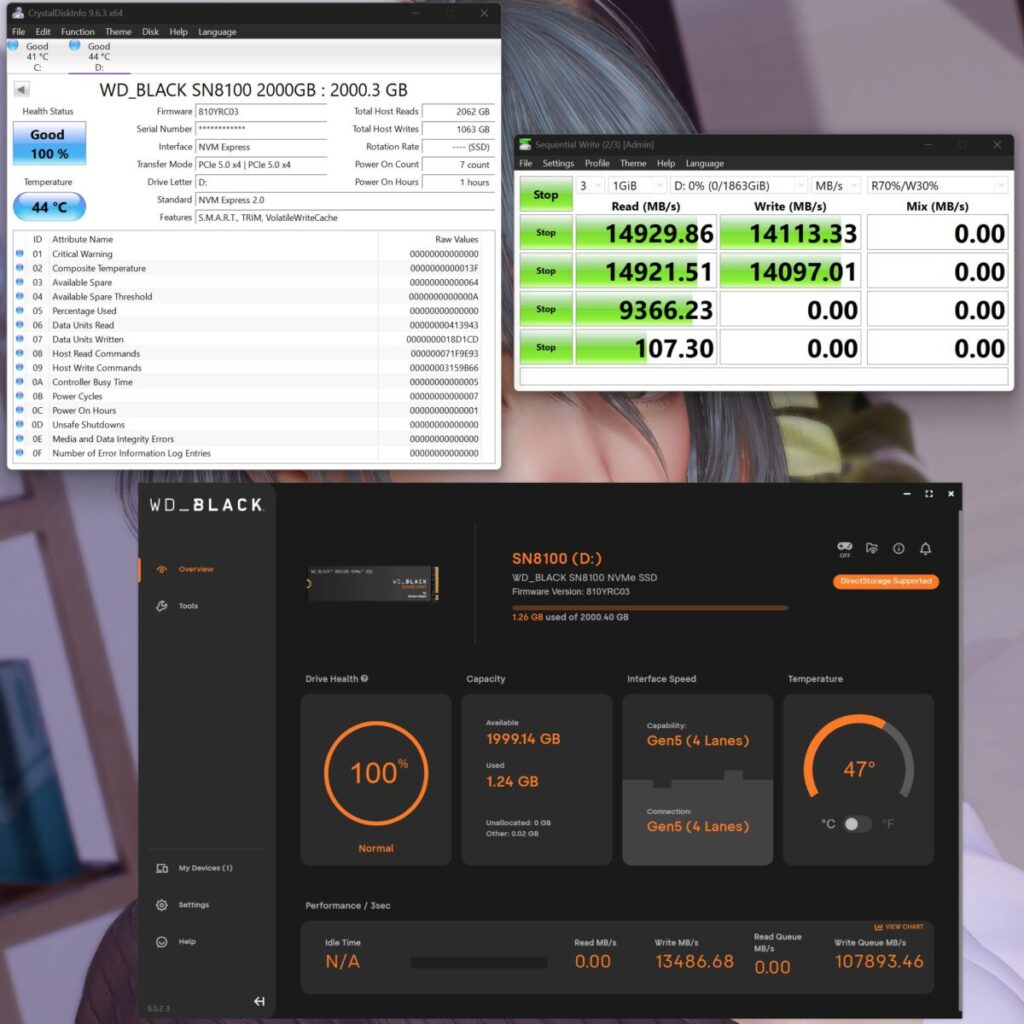1024x1024 pixels.
Task: Click the SN8100 drive thumbnail image
Action: click(x=373, y=583)
